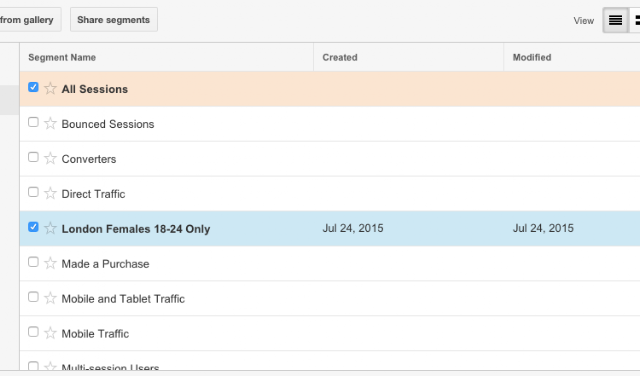The height and width of the screenshot is (376, 640).
Task: Select the Mobile Traffic segment name
Action: pyautogui.click(x=95, y=334)
